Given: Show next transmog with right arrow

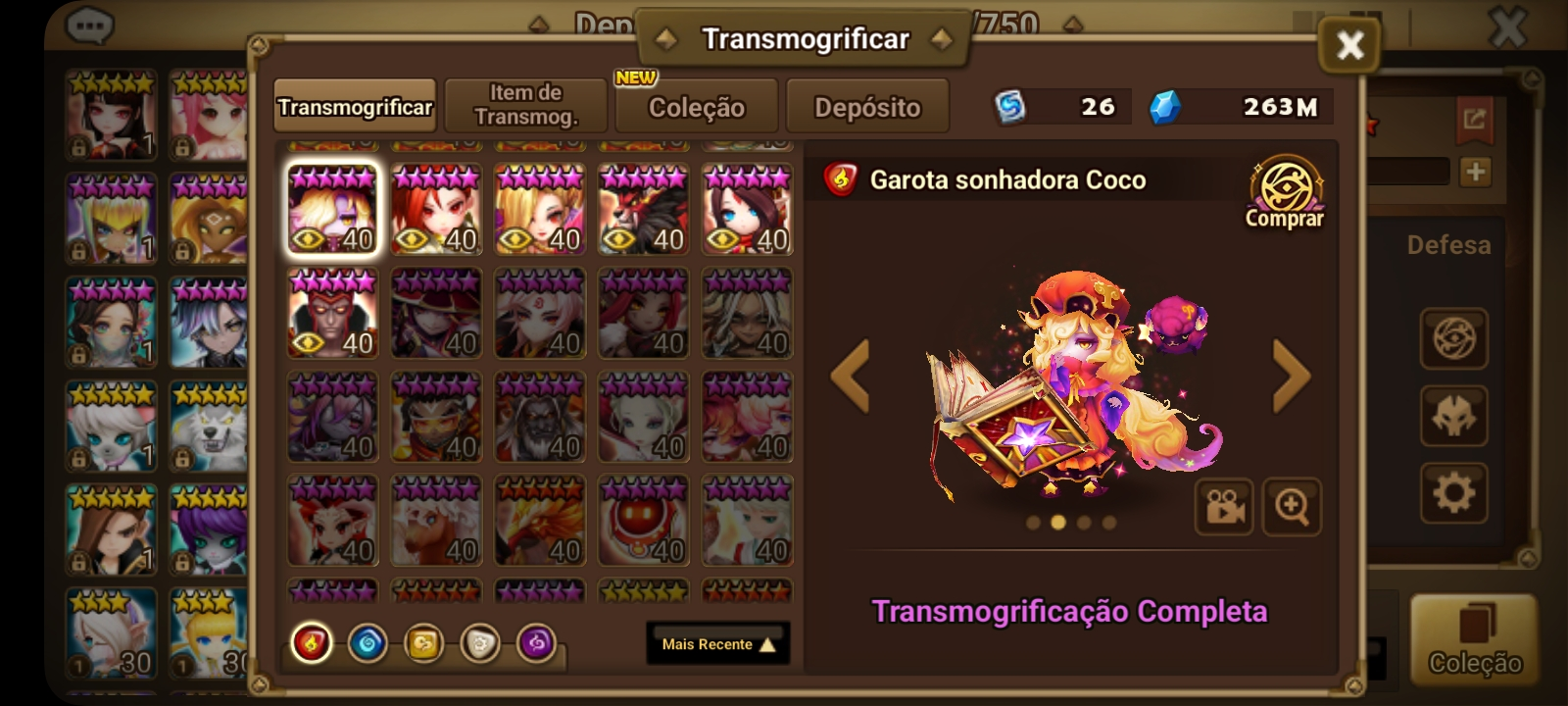Looking at the screenshot, I should (x=1291, y=376).
